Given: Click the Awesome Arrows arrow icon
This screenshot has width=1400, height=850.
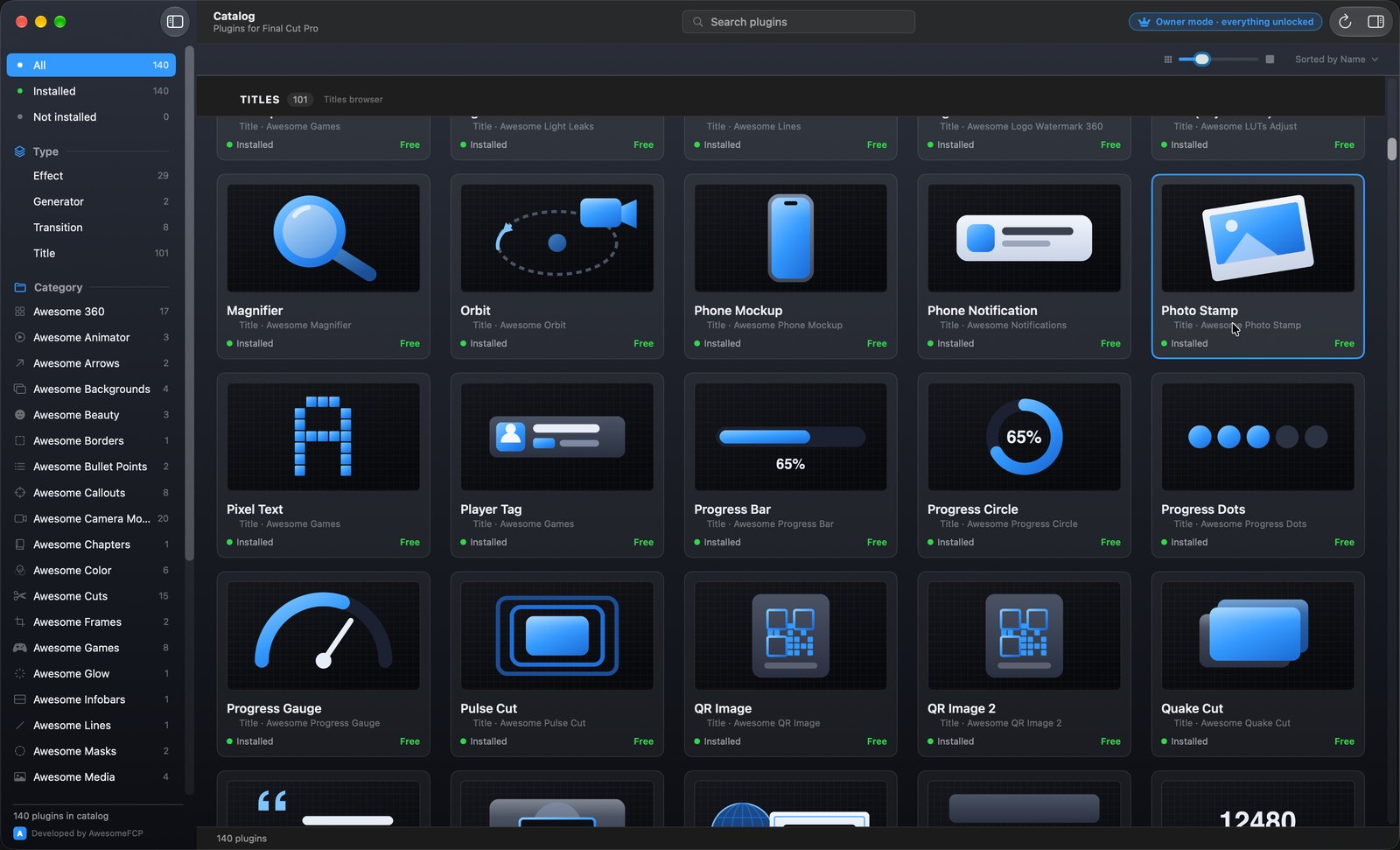Looking at the screenshot, I should click(x=20, y=363).
